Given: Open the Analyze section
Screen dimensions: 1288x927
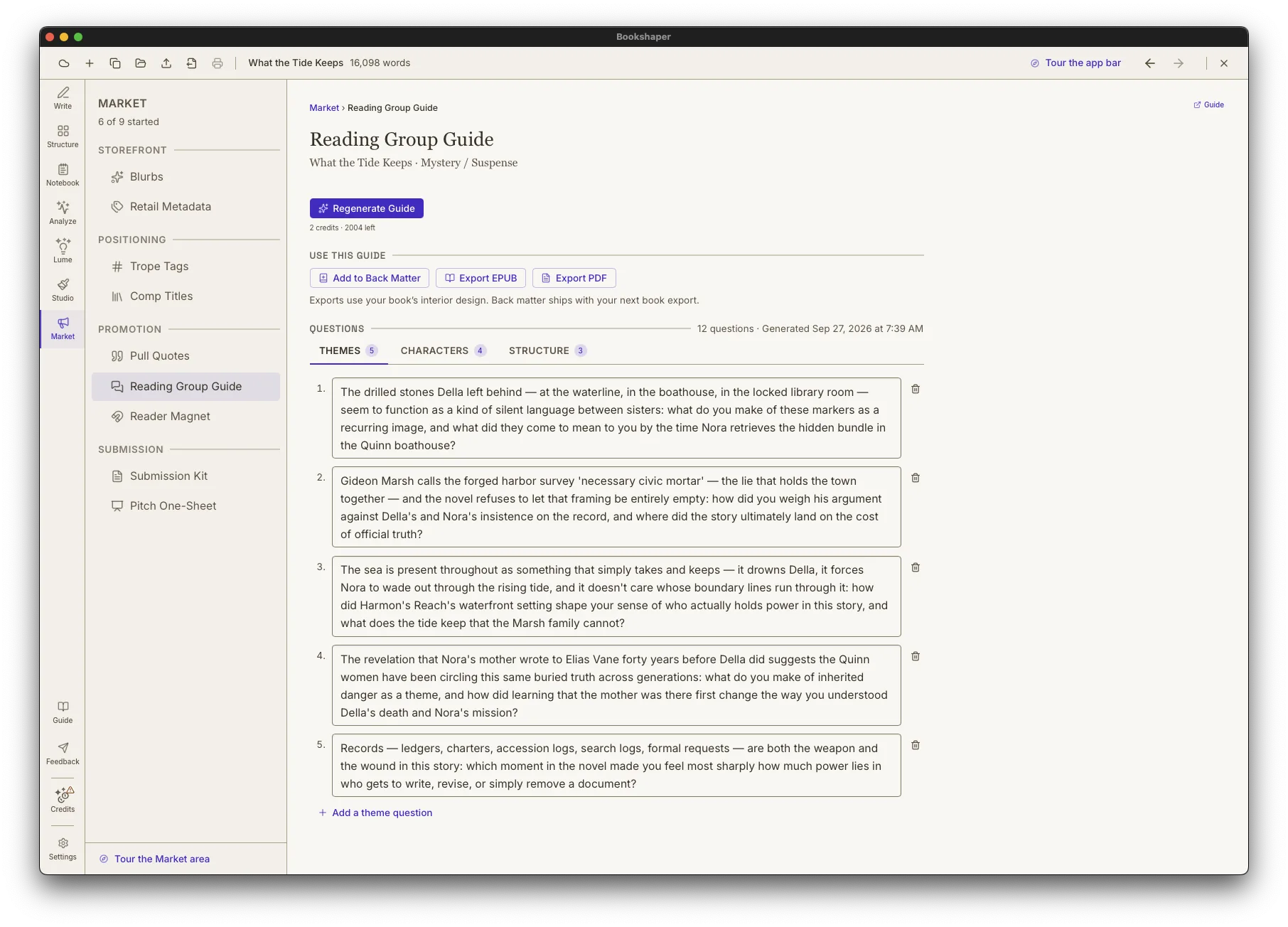Looking at the screenshot, I should (63, 213).
